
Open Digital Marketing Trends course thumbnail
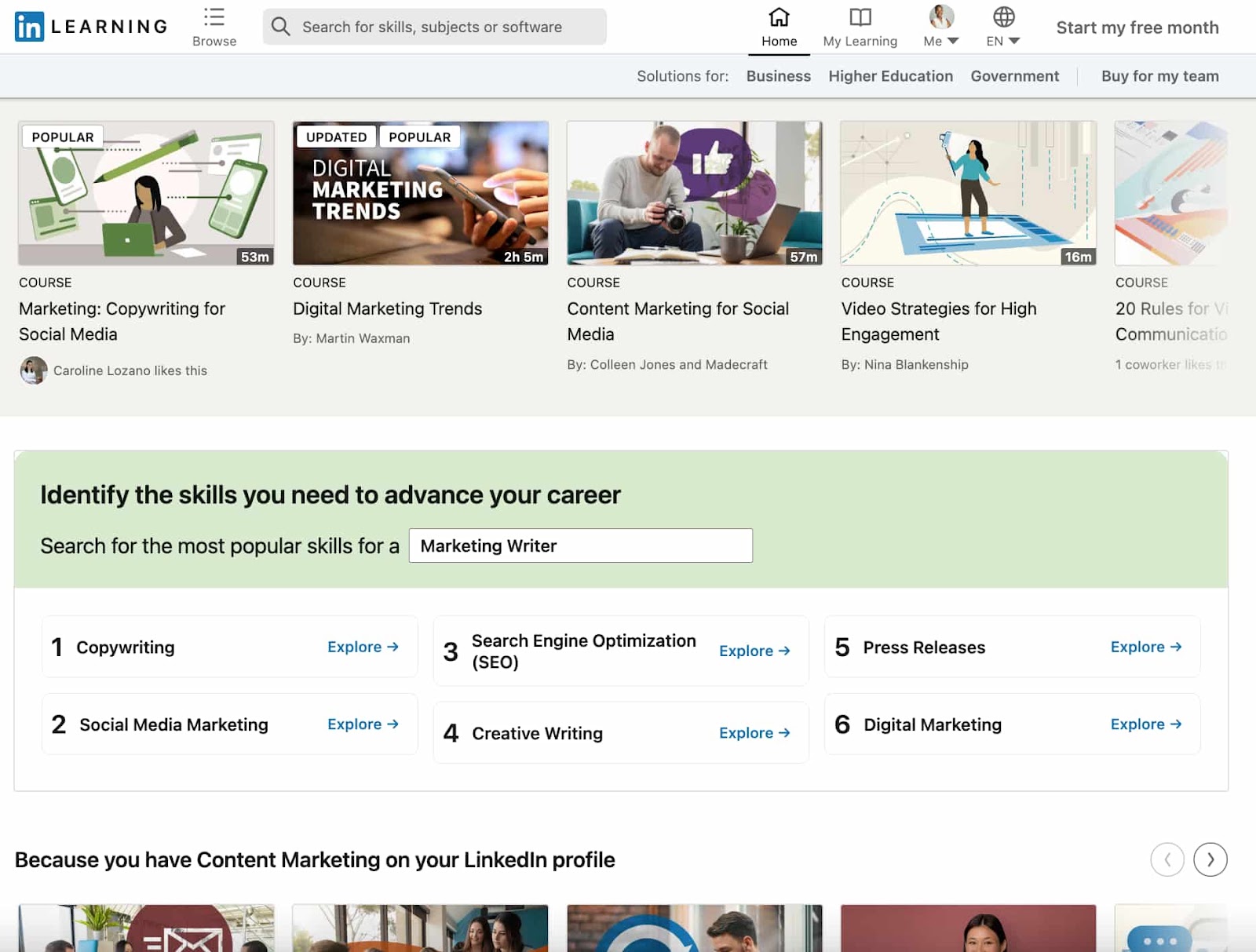pyautogui.click(x=420, y=193)
